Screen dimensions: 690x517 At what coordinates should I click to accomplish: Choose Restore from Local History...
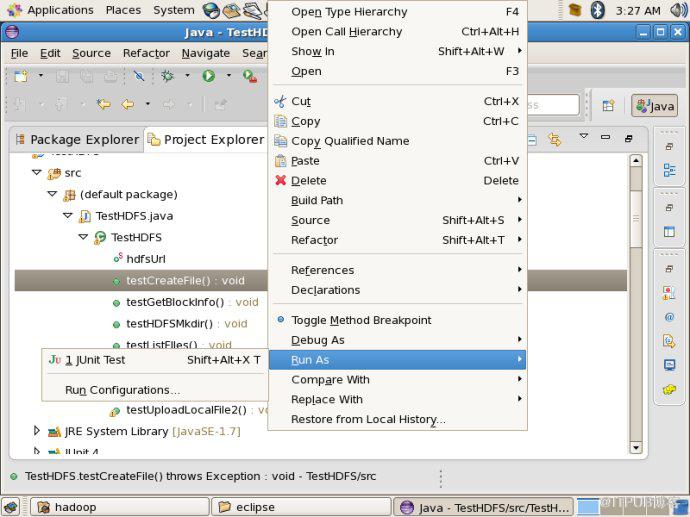point(398,419)
